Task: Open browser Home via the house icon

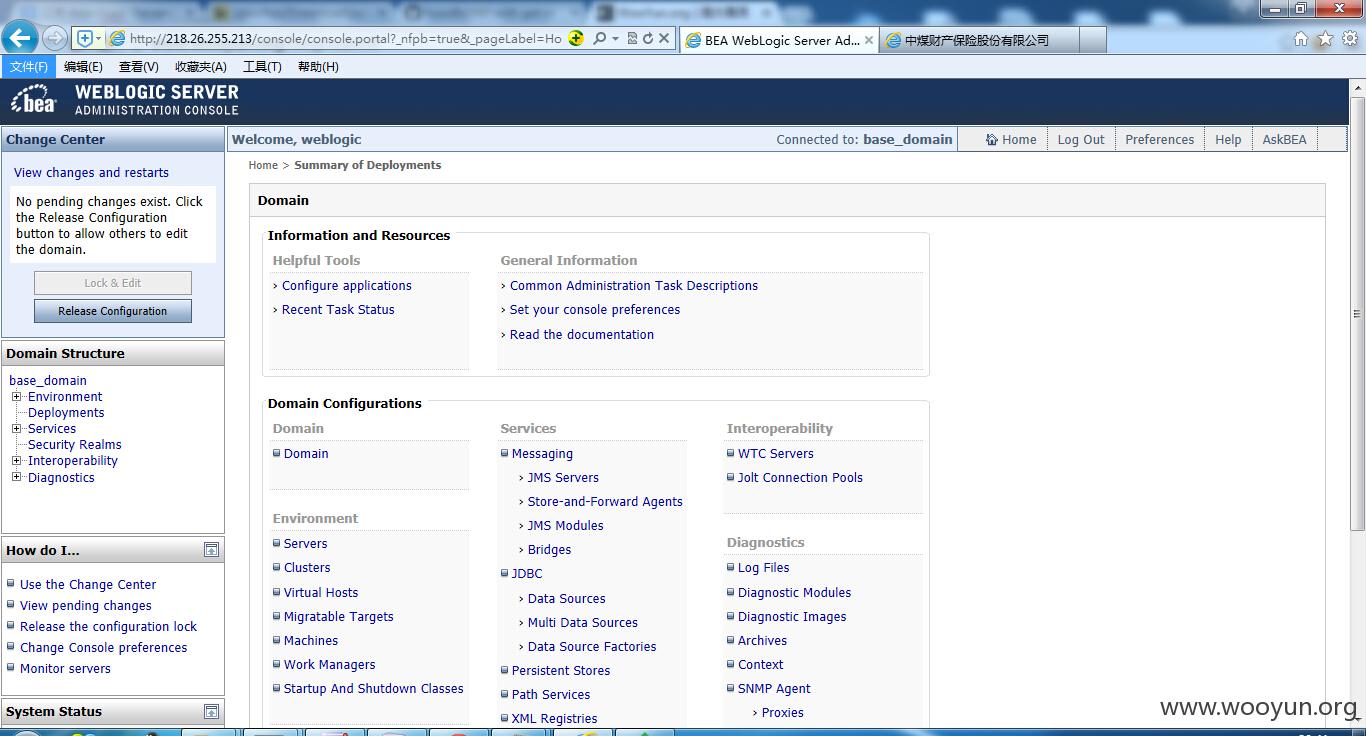Action: point(1301,39)
